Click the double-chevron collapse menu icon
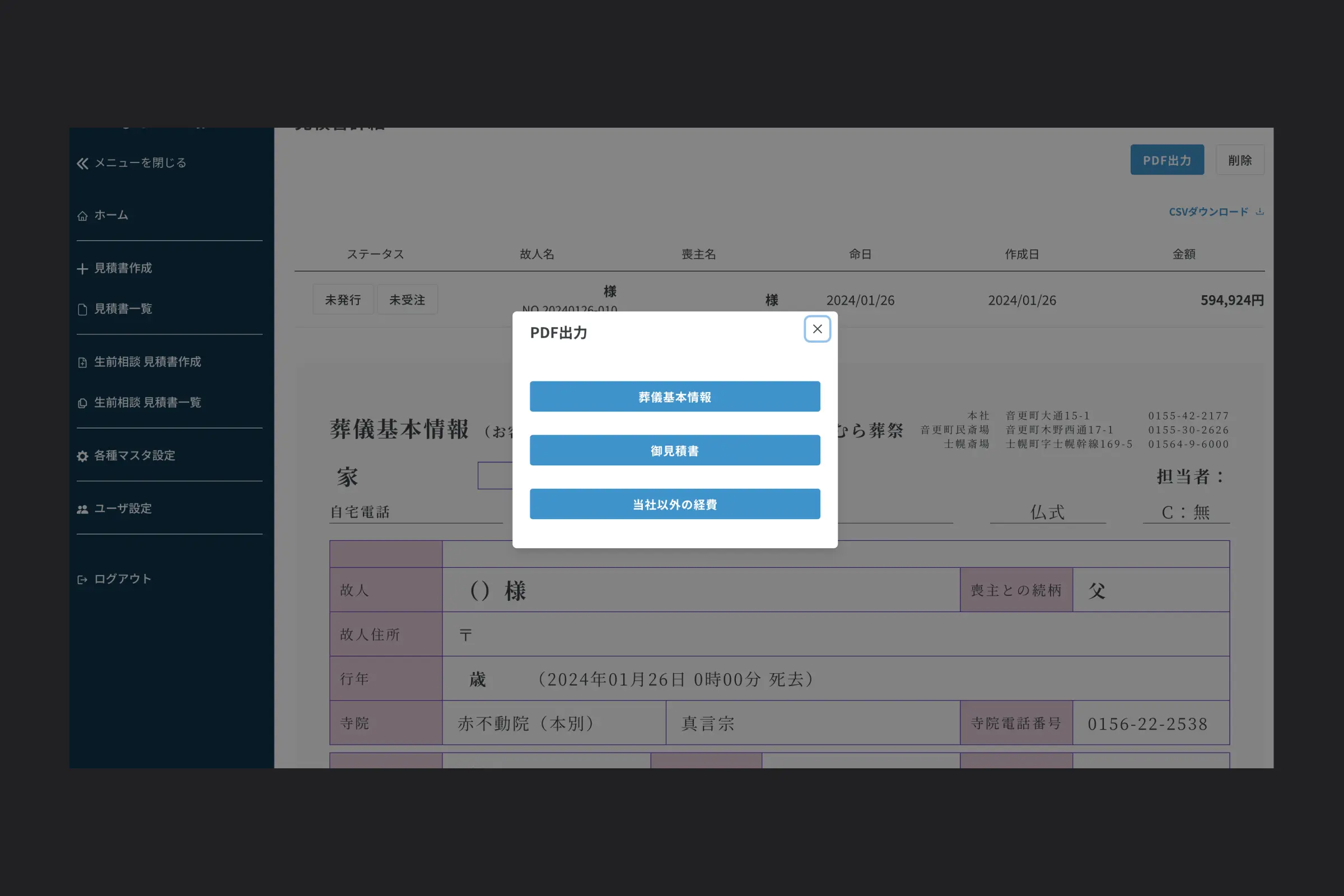The height and width of the screenshot is (896, 1344). click(x=82, y=164)
